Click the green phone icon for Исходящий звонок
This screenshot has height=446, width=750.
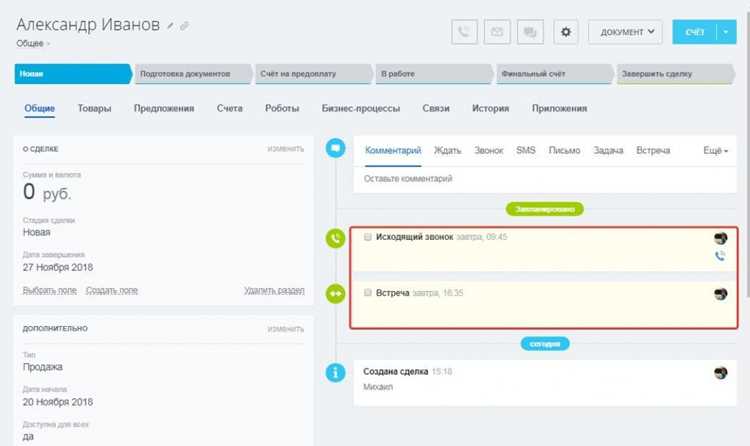335,238
